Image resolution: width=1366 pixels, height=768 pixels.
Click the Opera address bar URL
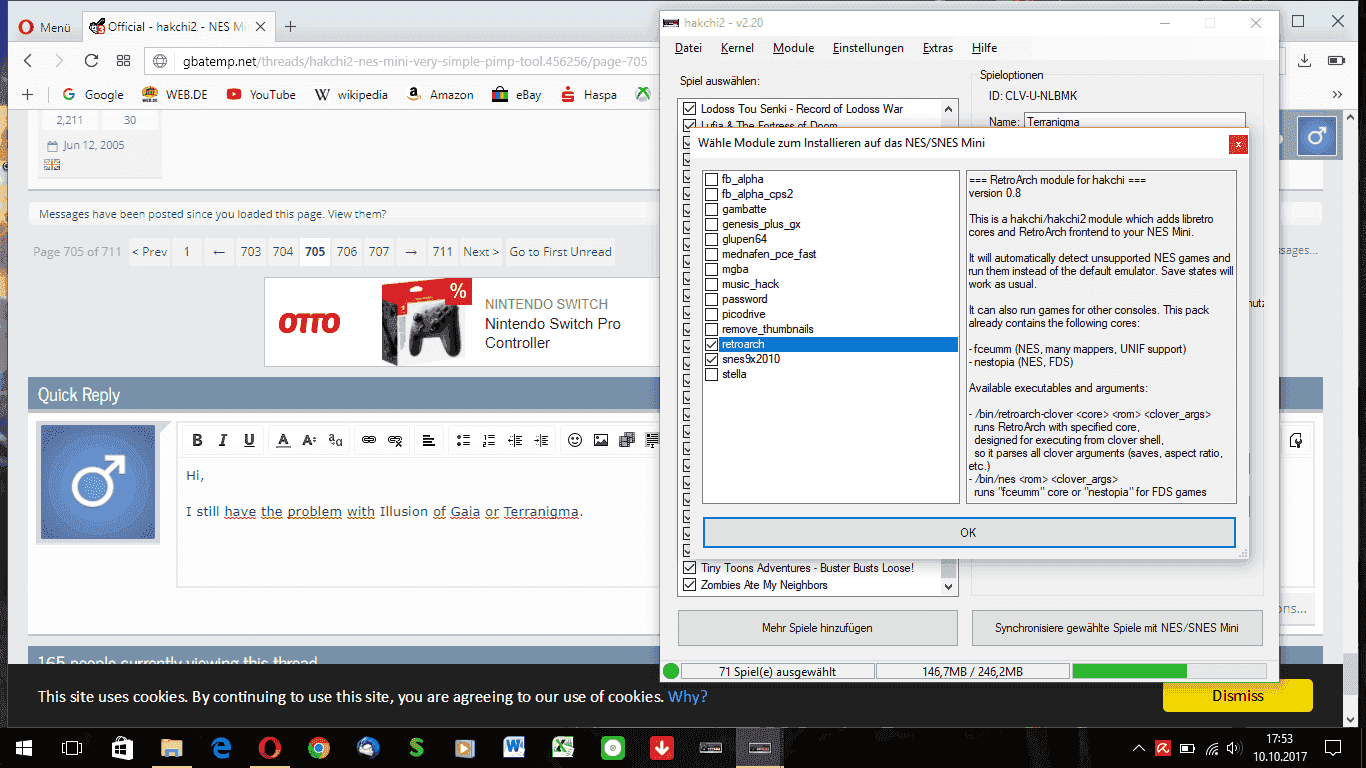pos(415,61)
